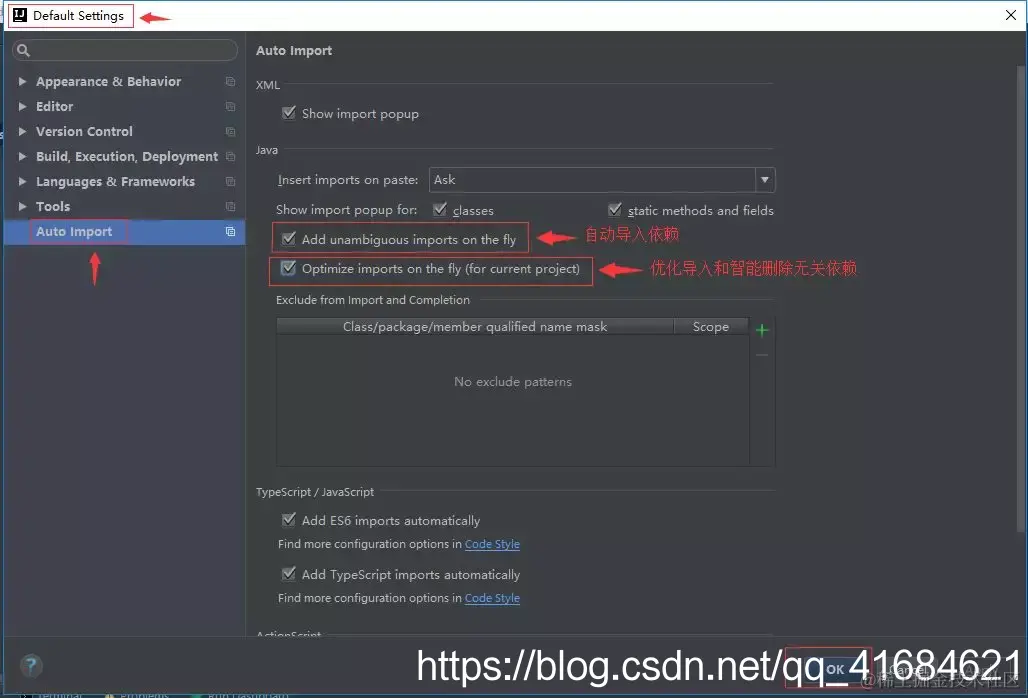Select Appearance & Behavior settings category
Image resolution: width=1028 pixels, height=698 pixels.
pos(108,81)
